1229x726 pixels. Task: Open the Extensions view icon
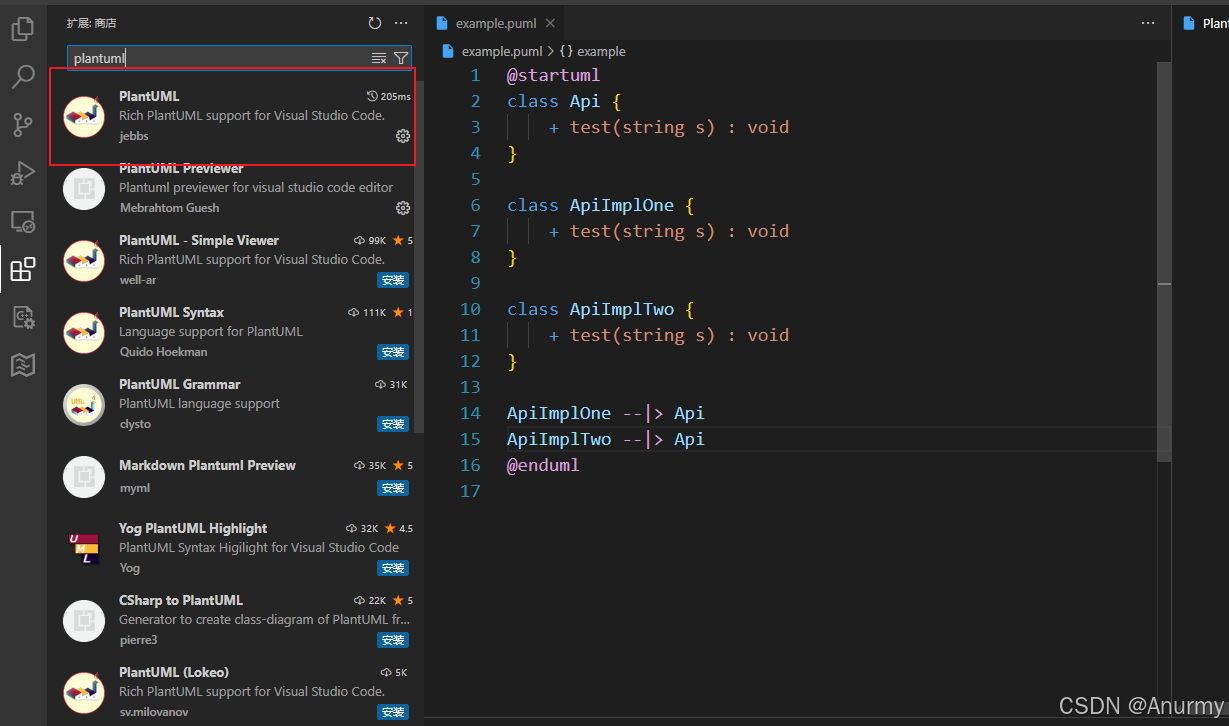point(22,269)
